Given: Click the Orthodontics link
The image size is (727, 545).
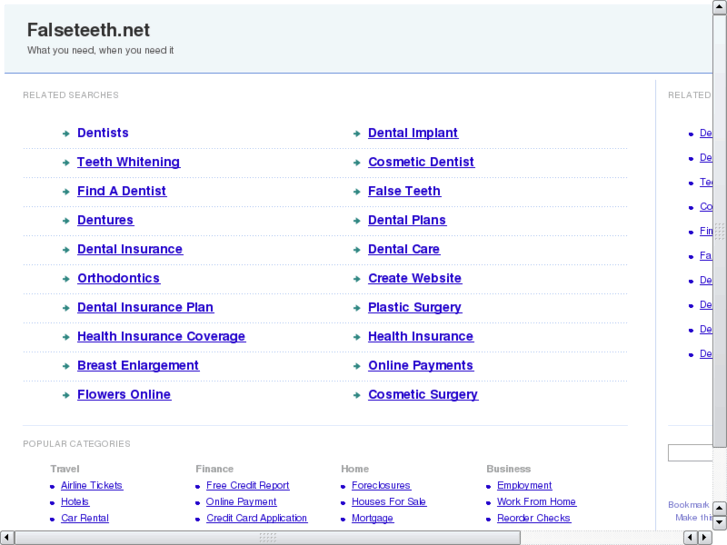Looking at the screenshot, I should point(119,278).
